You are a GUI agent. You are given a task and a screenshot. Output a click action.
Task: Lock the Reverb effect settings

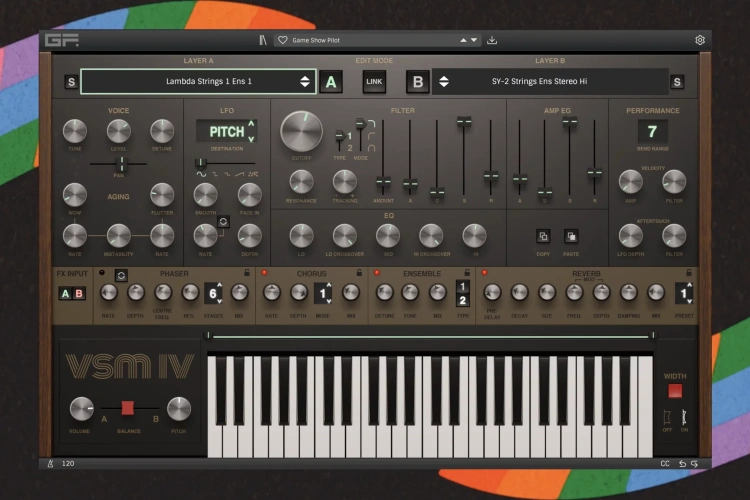[689, 273]
